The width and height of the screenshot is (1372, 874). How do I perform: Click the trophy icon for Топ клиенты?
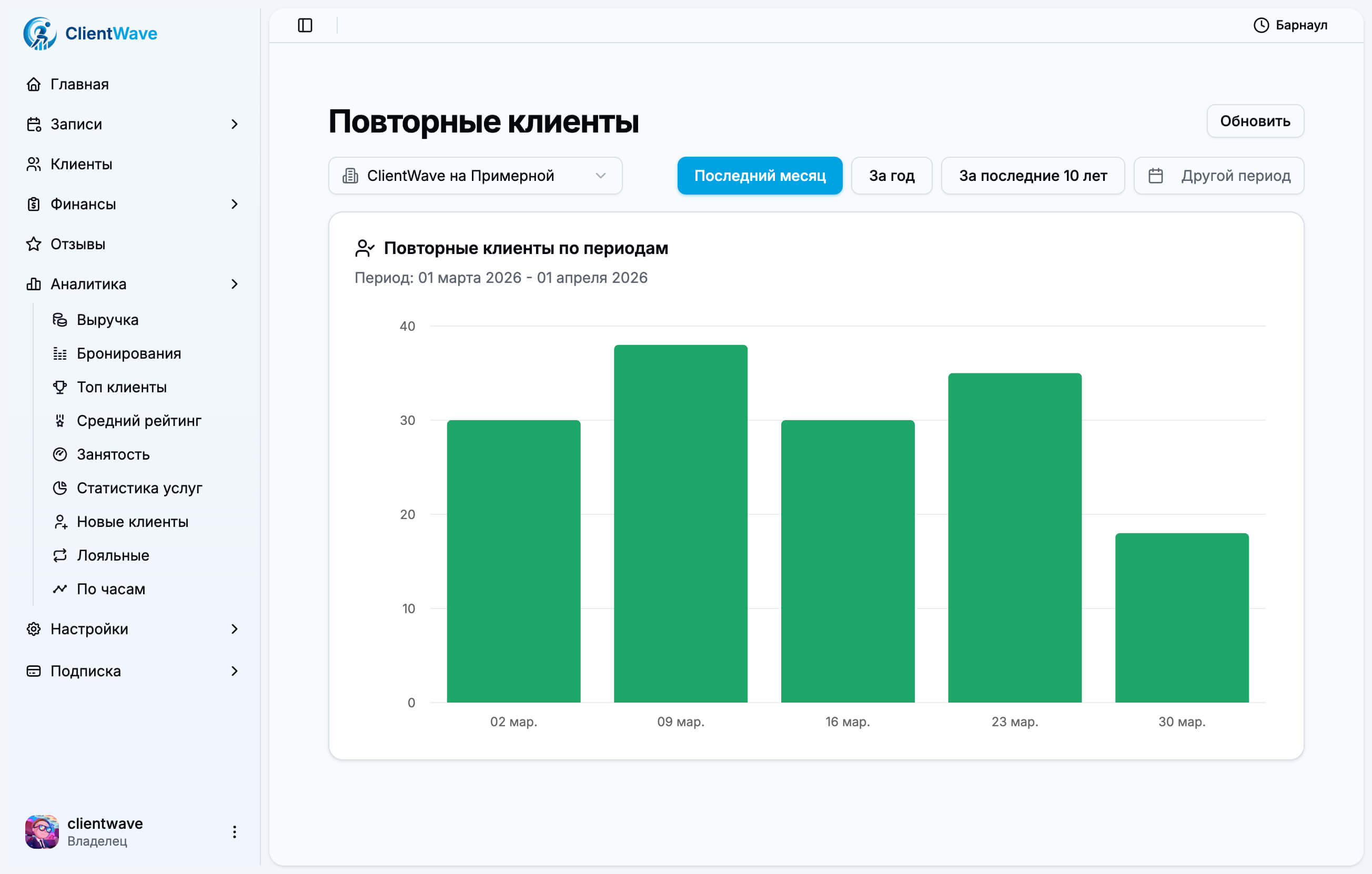(x=60, y=387)
